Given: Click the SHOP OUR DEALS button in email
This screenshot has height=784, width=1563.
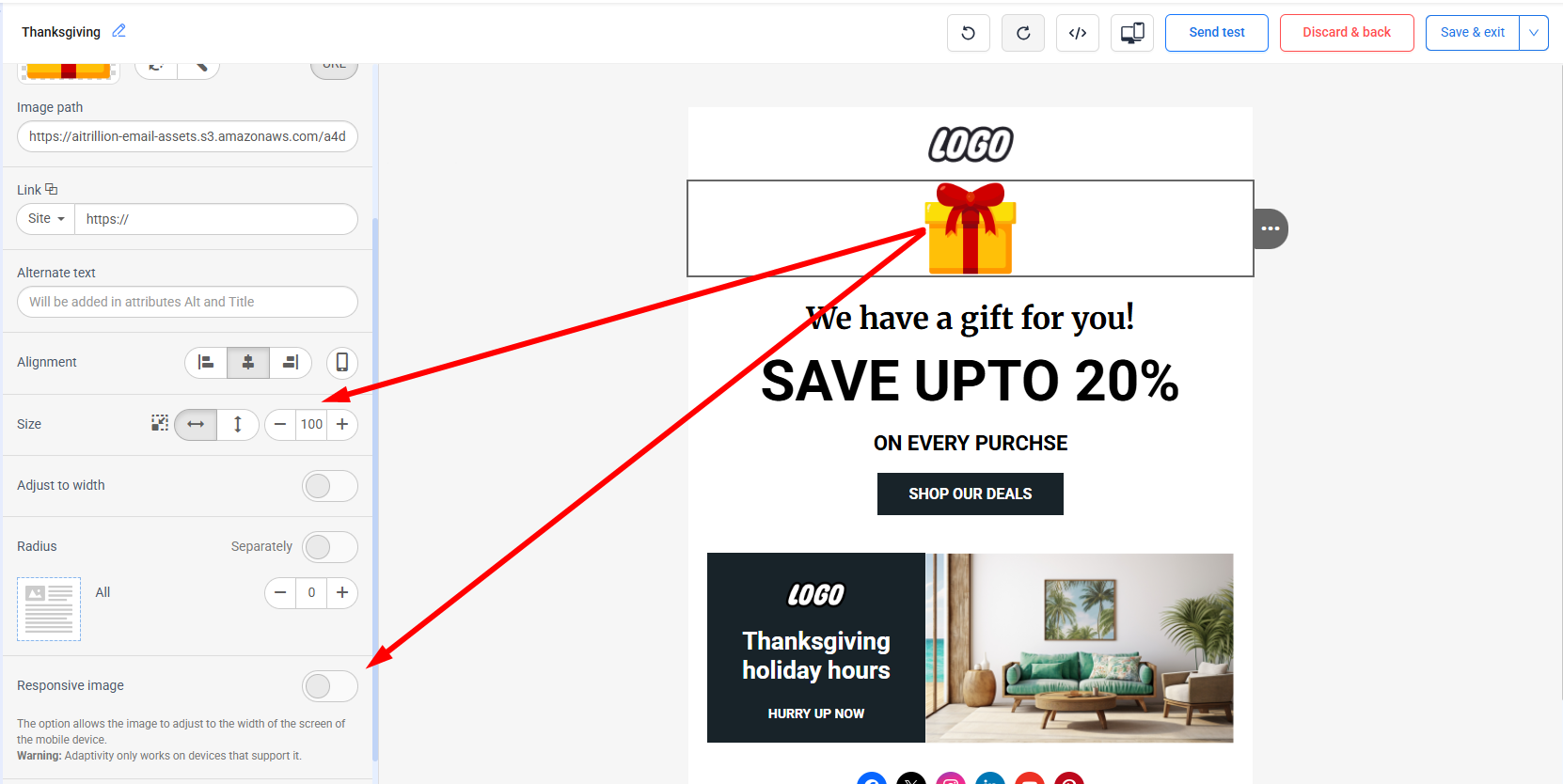Looking at the screenshot, I should point(971,494).
